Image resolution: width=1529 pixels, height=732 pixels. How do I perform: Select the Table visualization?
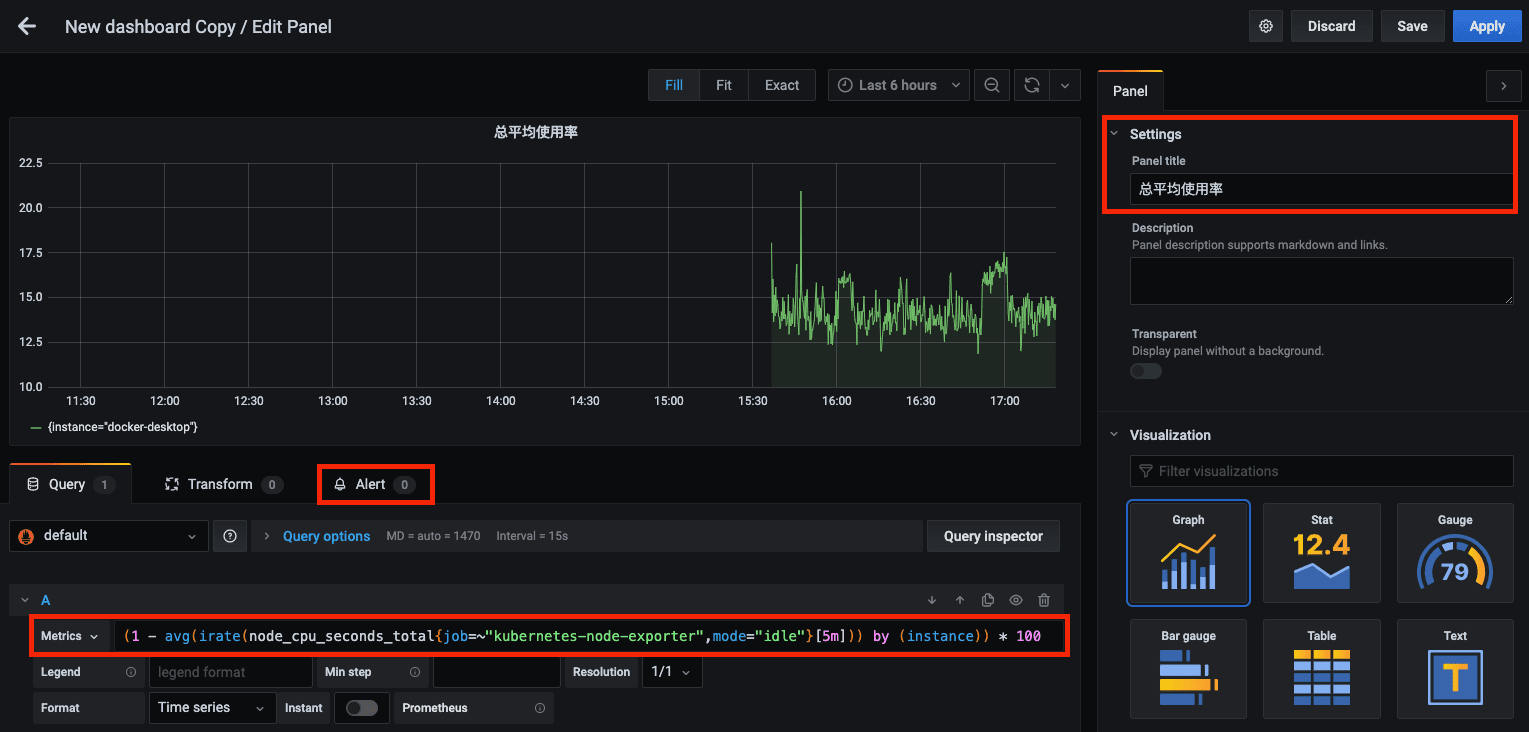[1322, 669]
